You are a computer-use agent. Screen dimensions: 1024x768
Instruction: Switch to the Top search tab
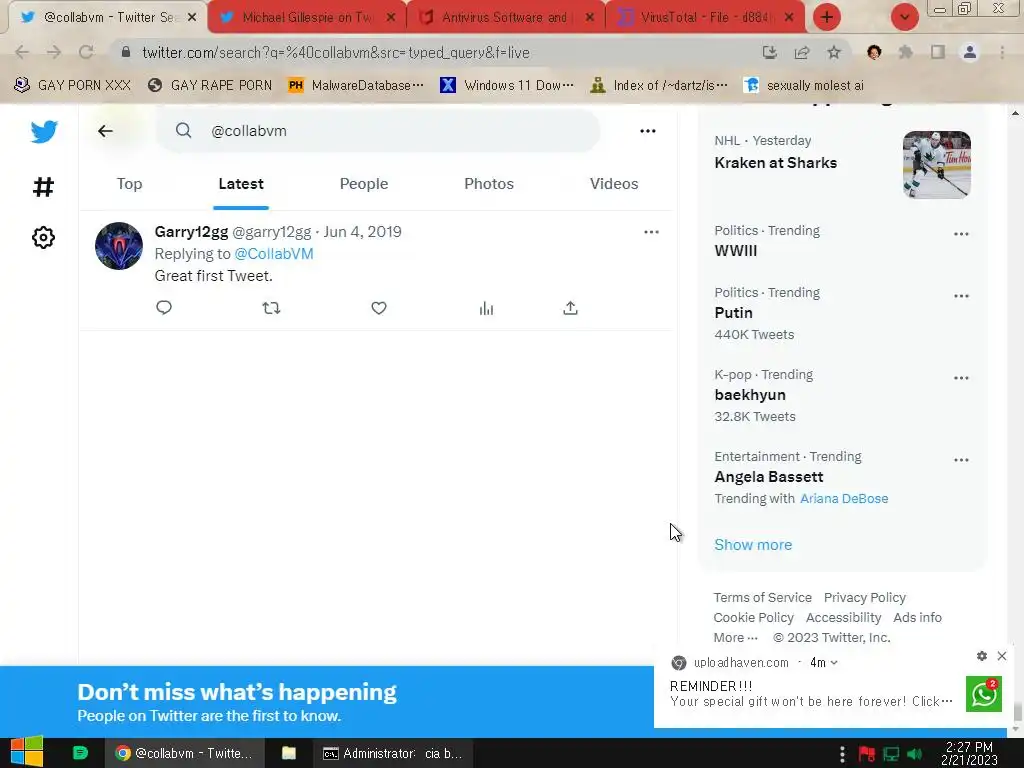[x=129, y=184]
